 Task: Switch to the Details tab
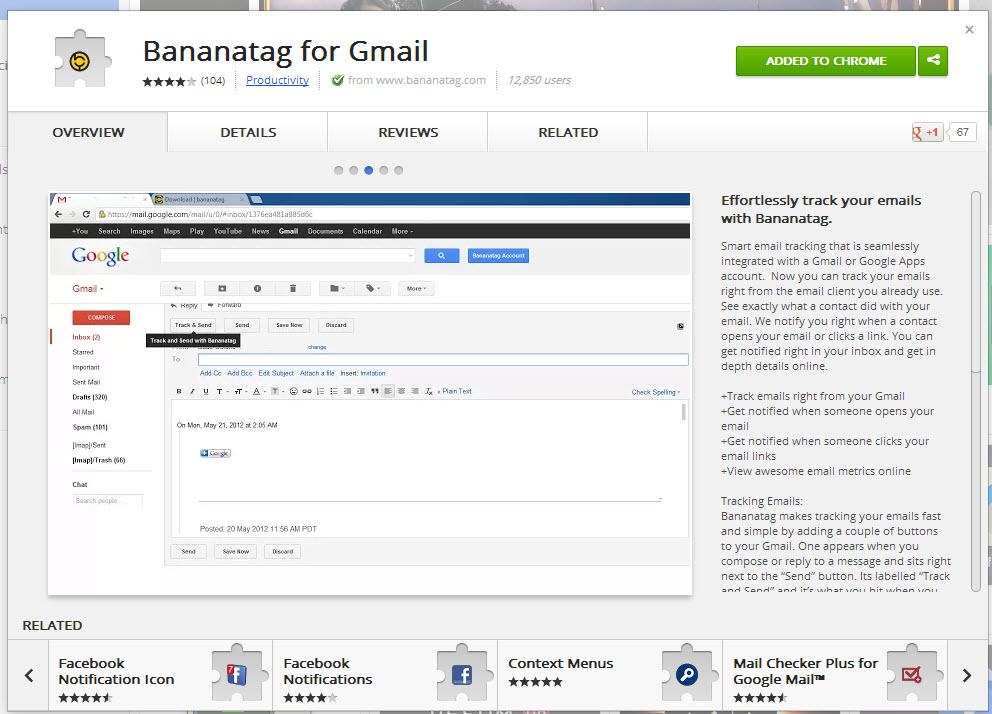click(x=248, y=132)
